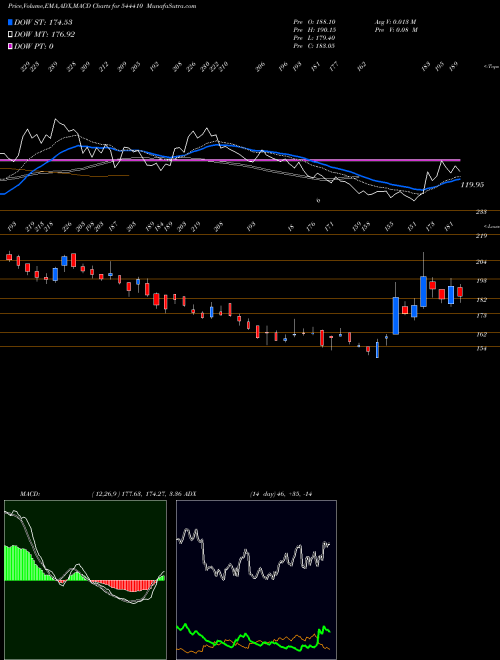Click the small '0' marker on EMA chart
The height and width of the screenshot is (660, 500).
[318, 201]
